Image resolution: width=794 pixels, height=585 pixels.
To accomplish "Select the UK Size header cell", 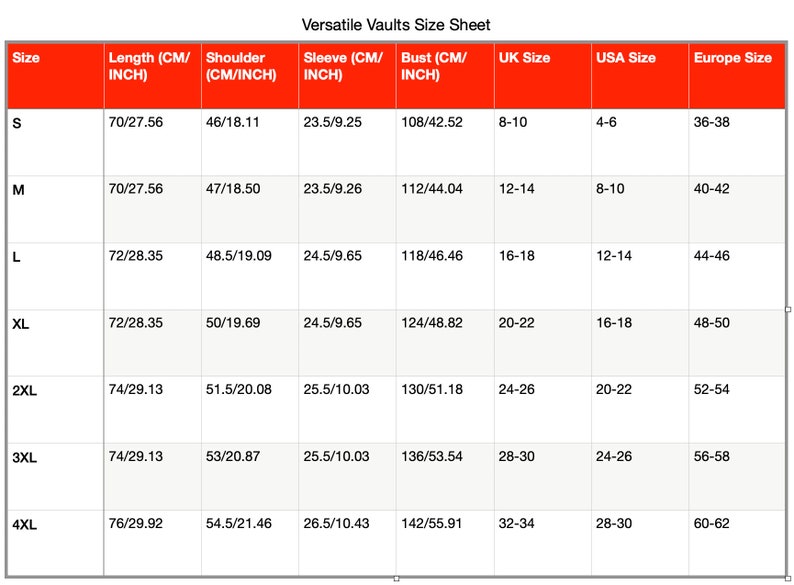I will pyautogui.click(x=542, y=76).
